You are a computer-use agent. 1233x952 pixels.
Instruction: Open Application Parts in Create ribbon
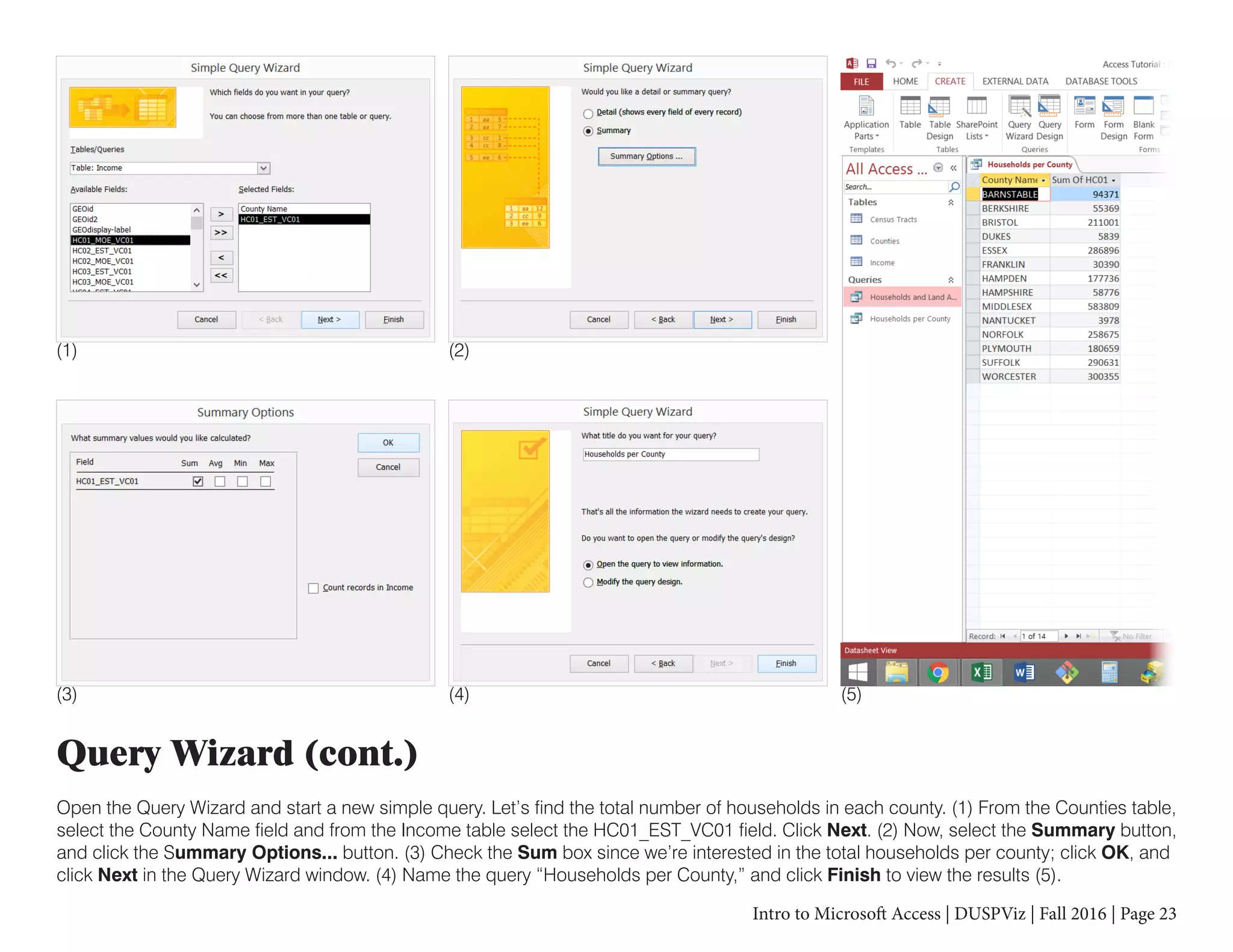coord(866,118)
